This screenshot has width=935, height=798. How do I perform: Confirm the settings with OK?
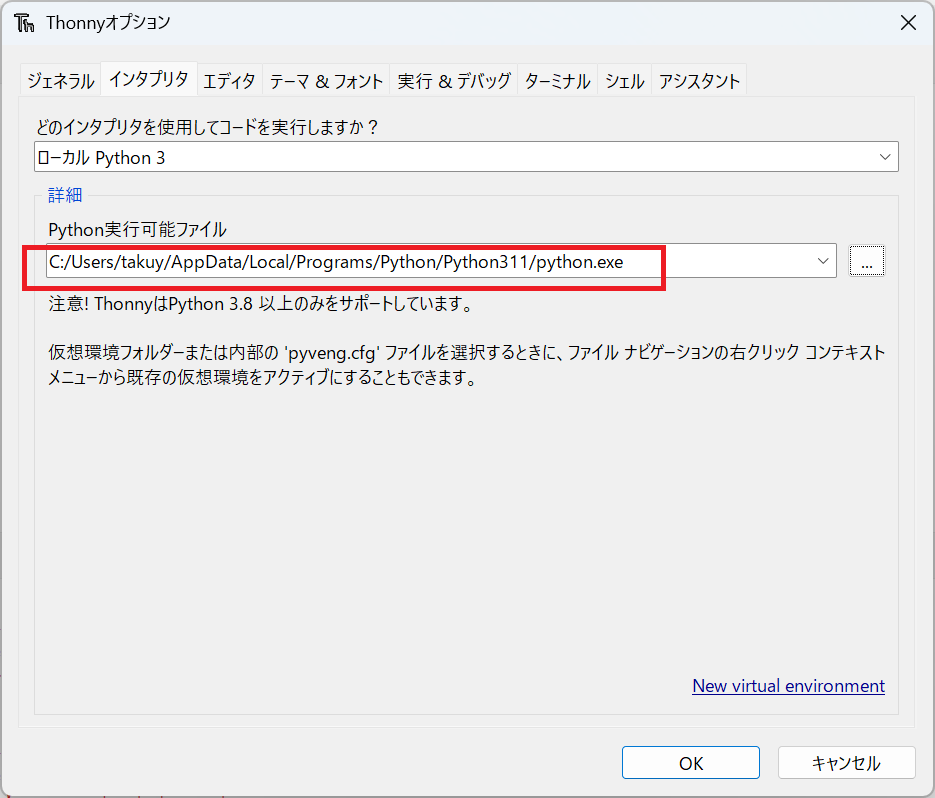tap(691, 763)
